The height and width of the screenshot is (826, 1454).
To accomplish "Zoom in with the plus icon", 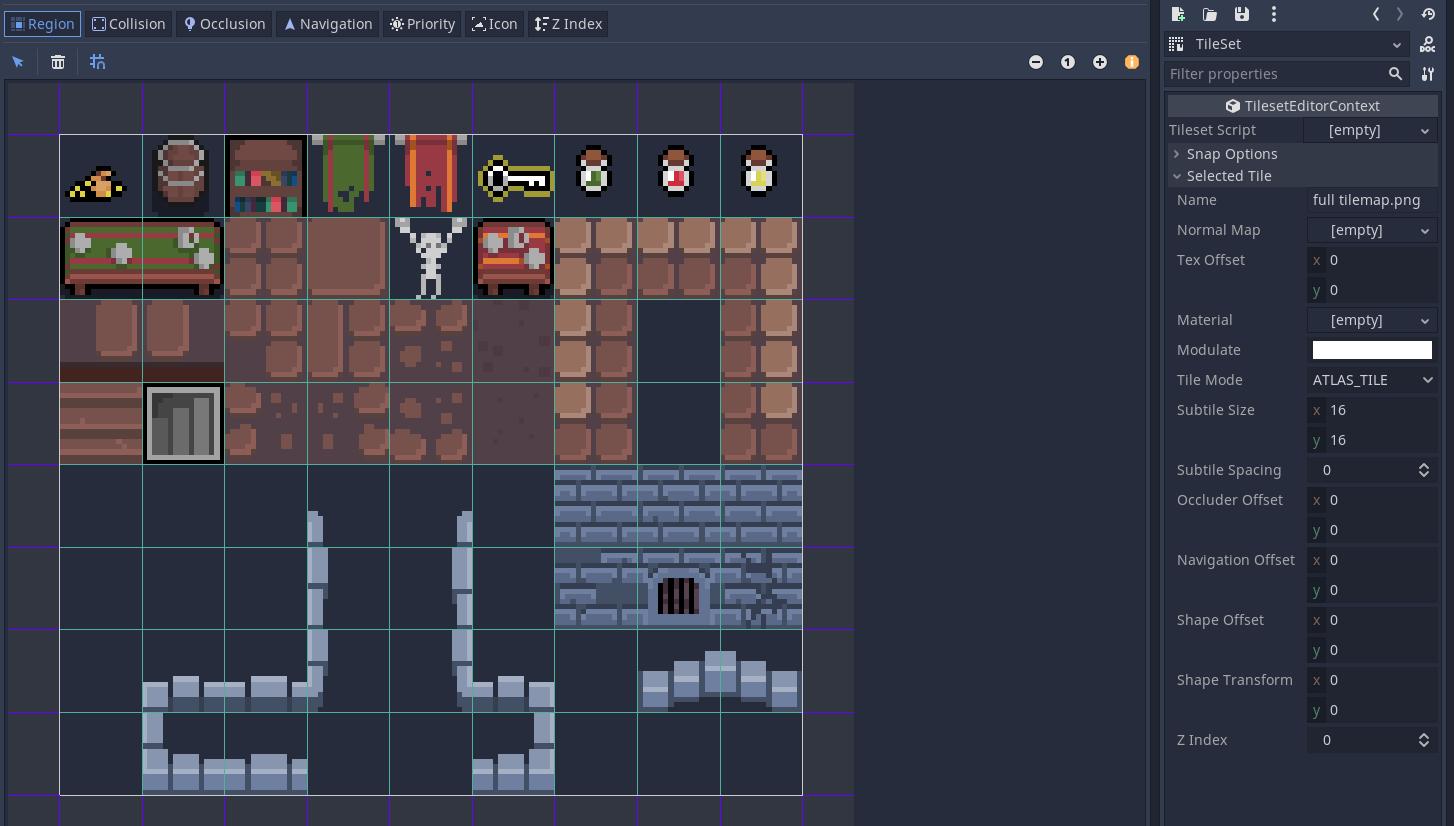I will click(x=1100, y=62).
